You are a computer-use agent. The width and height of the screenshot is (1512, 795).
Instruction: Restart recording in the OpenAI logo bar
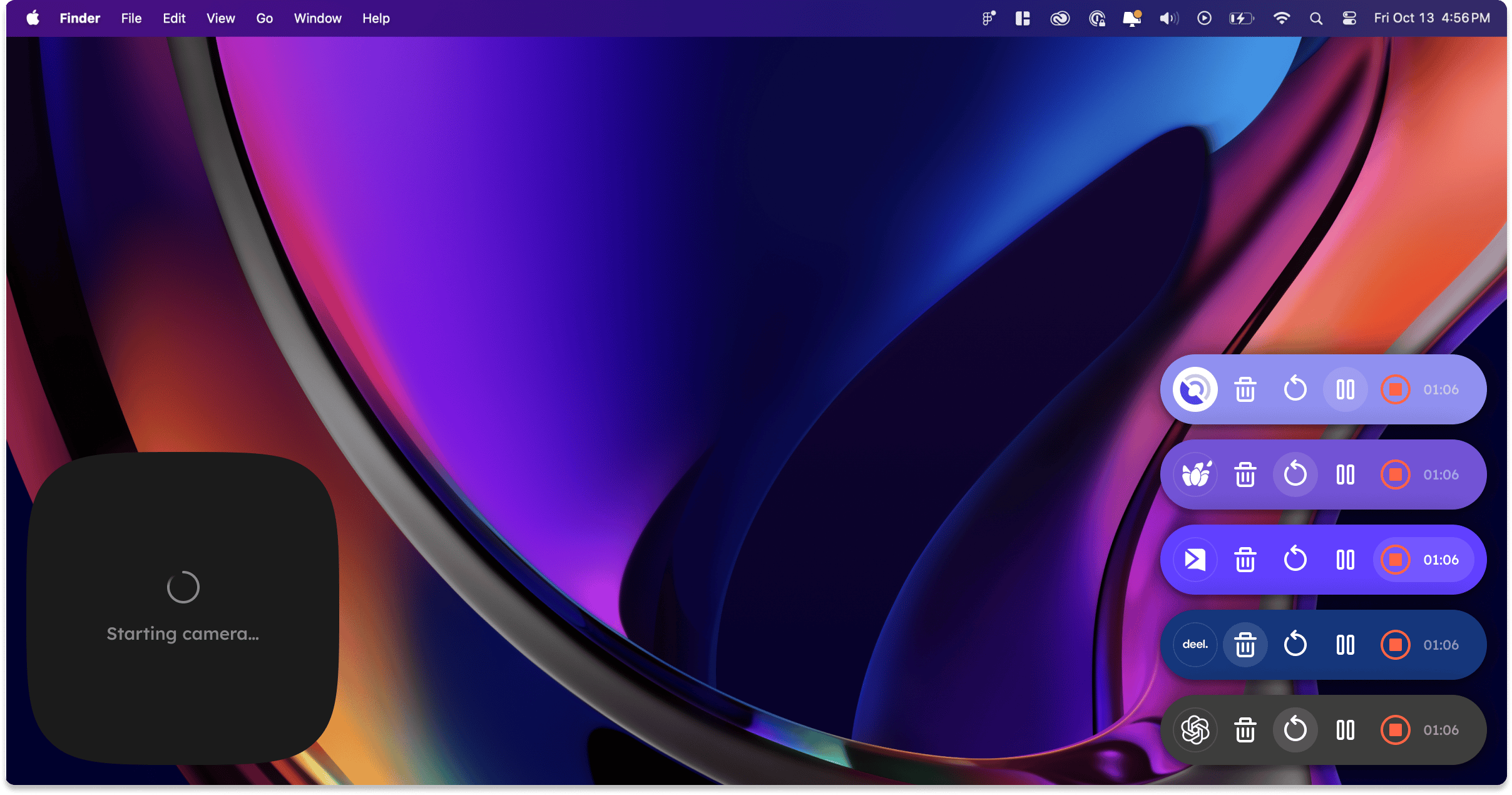click(x=1295, y=730)
